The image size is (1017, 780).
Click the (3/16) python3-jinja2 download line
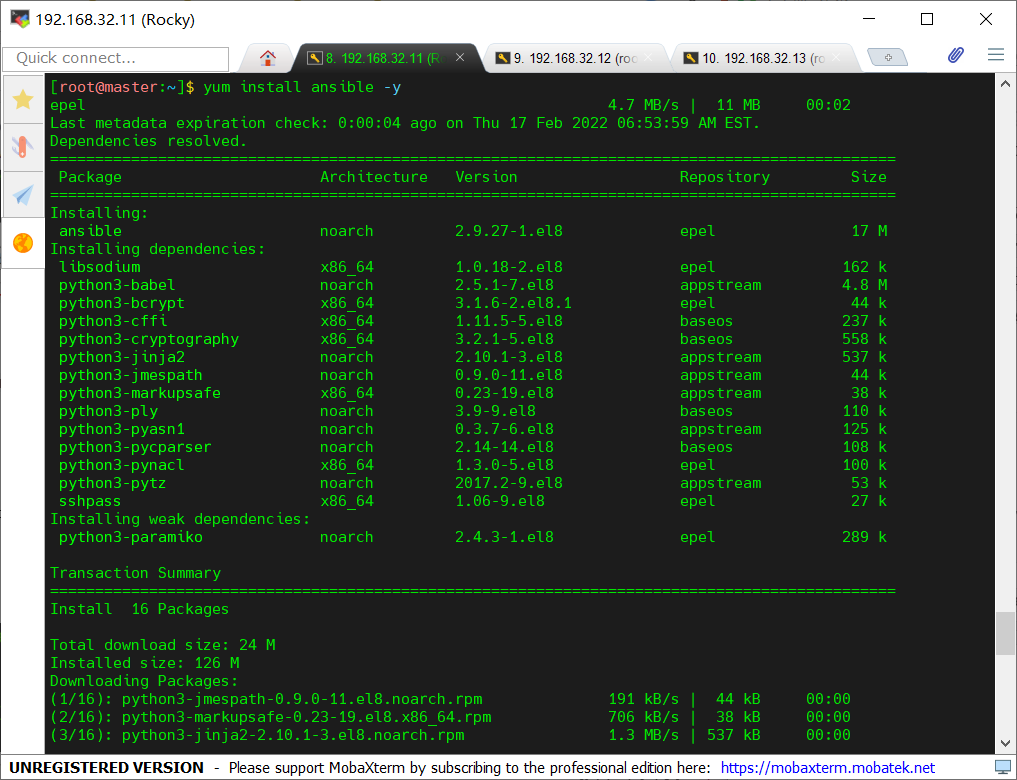click(450, 735)
